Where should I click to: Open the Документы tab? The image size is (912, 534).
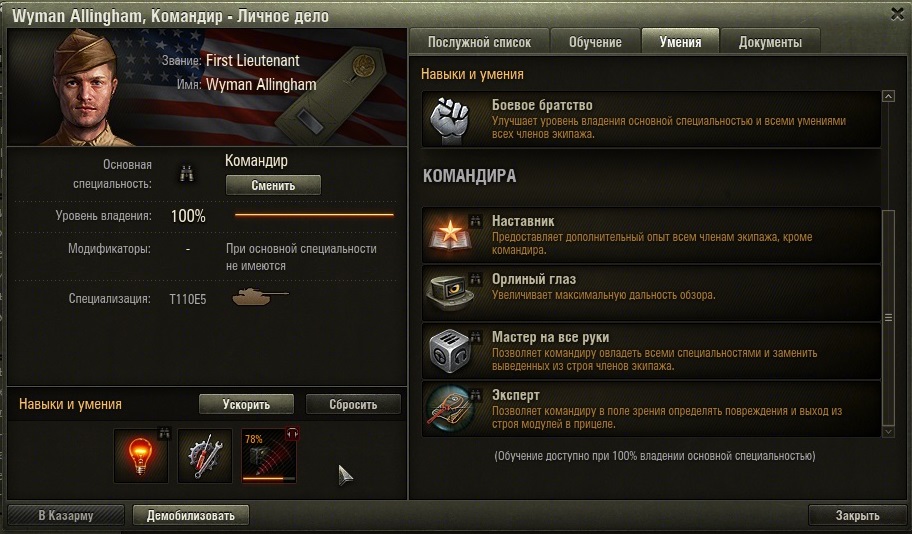[770, 42]
